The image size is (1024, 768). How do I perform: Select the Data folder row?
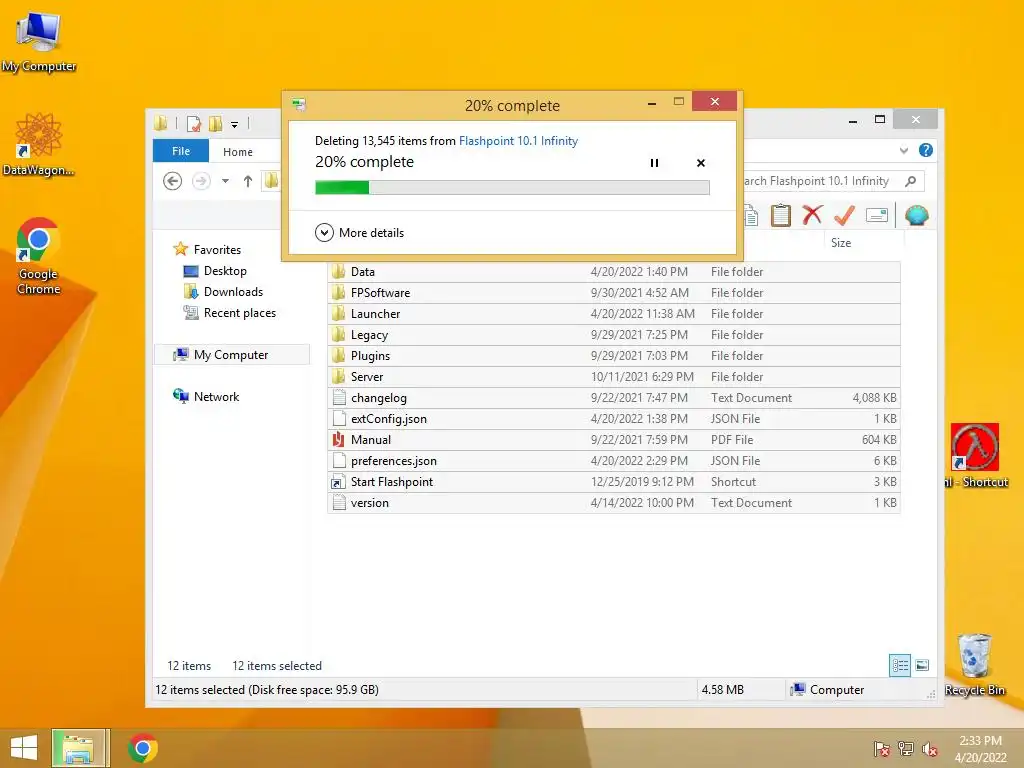613,272
